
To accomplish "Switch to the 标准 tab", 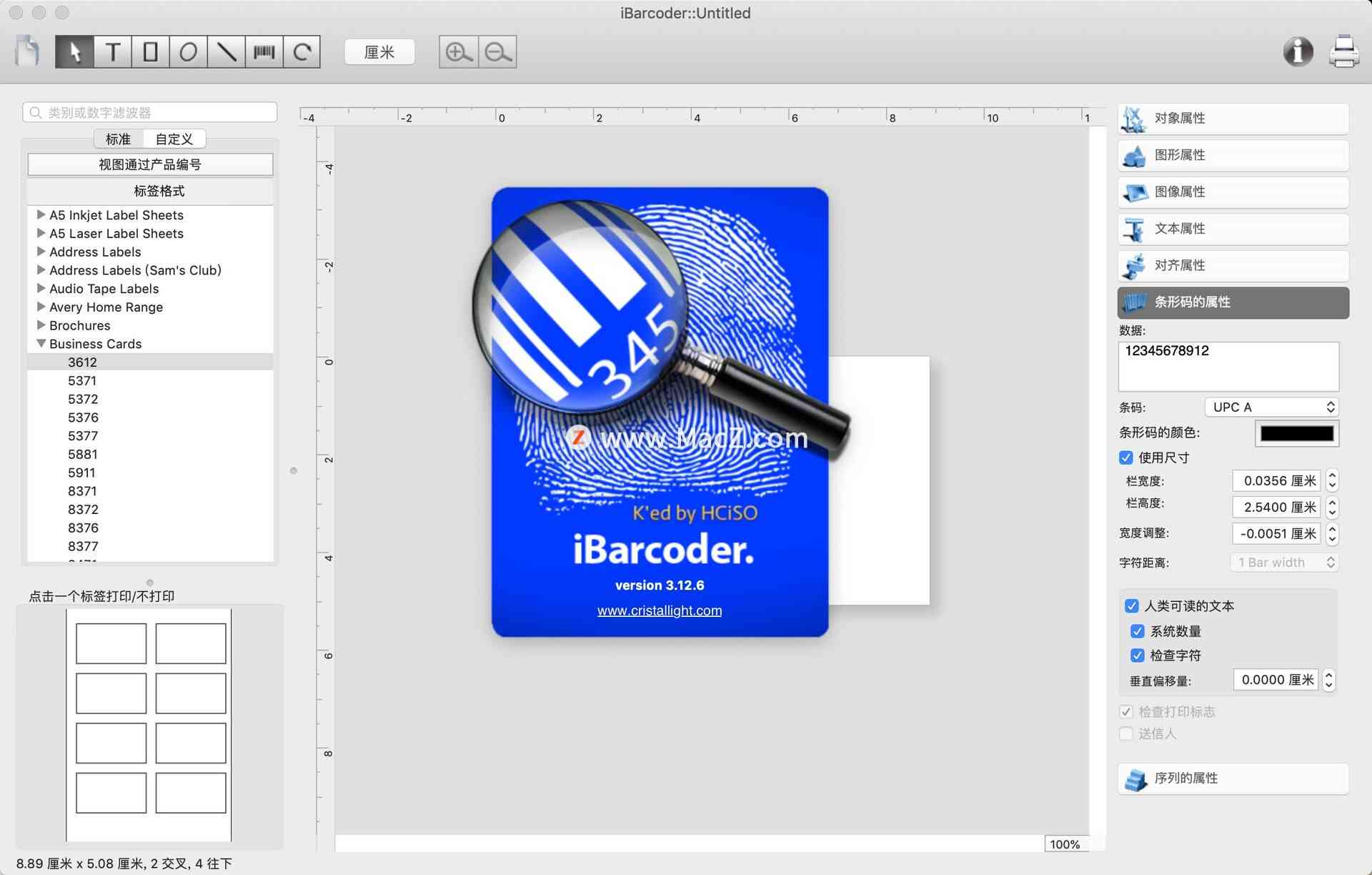I will [118, 139].
